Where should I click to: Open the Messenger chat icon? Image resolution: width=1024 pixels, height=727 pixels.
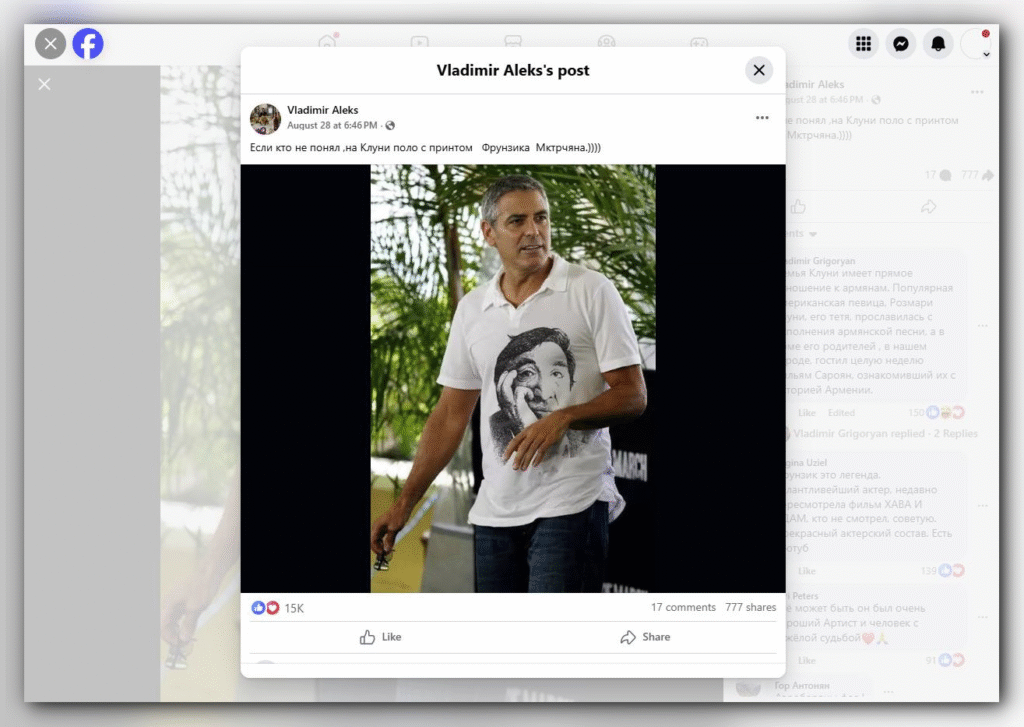tap(901, 44)
